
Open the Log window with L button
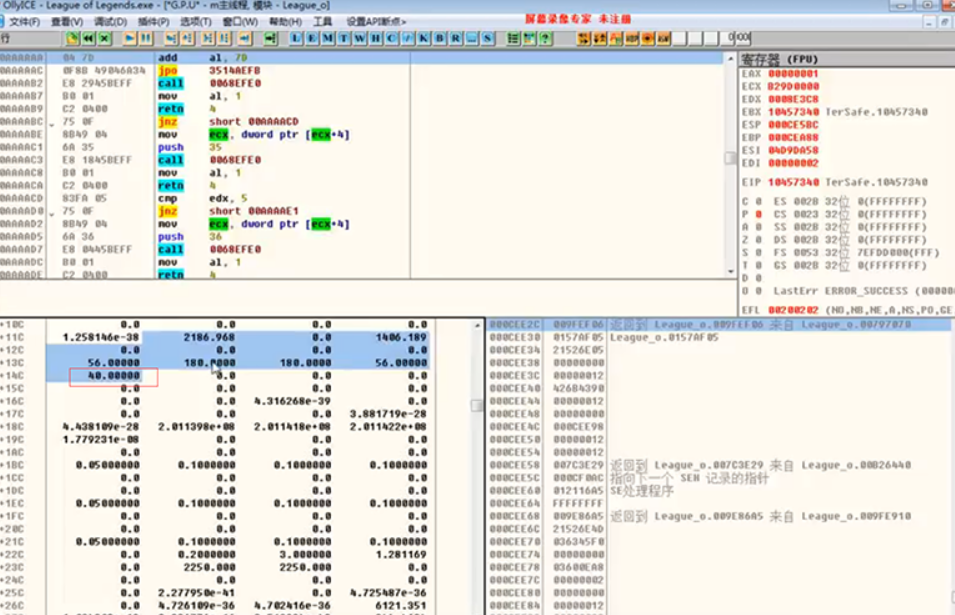(x=297, y=38)
